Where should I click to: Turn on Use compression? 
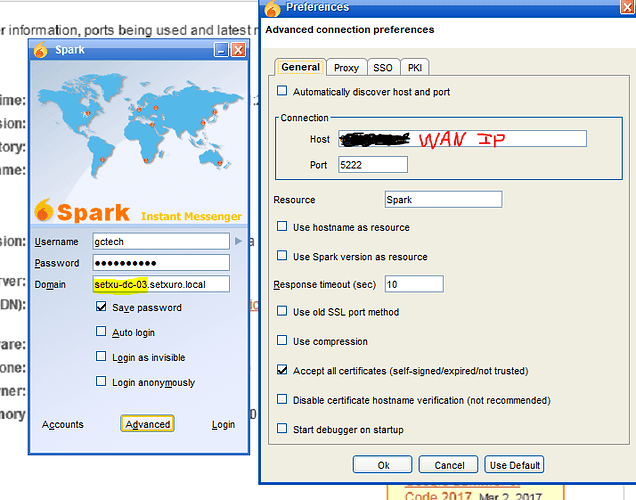pos(282,340)
